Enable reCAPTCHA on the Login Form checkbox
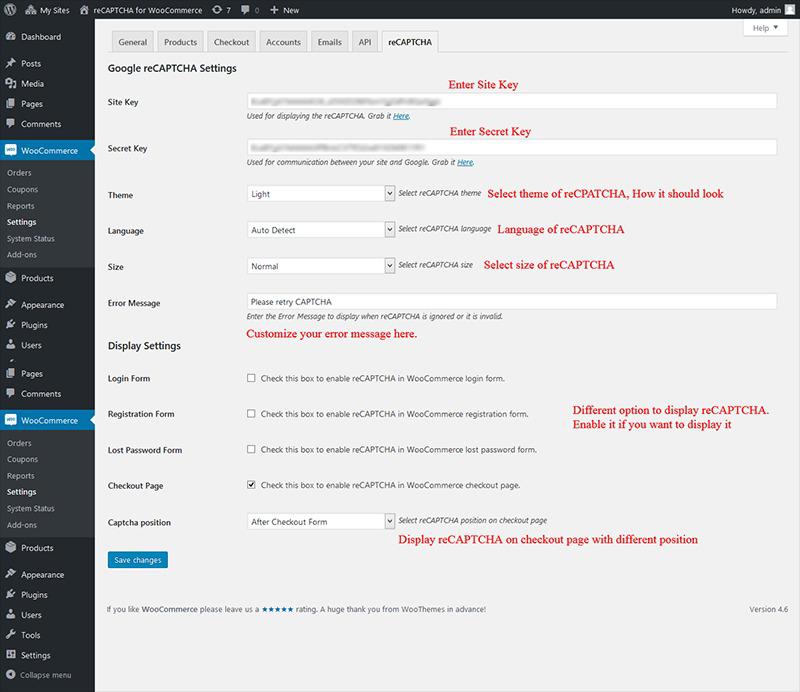 click(251, 379)
